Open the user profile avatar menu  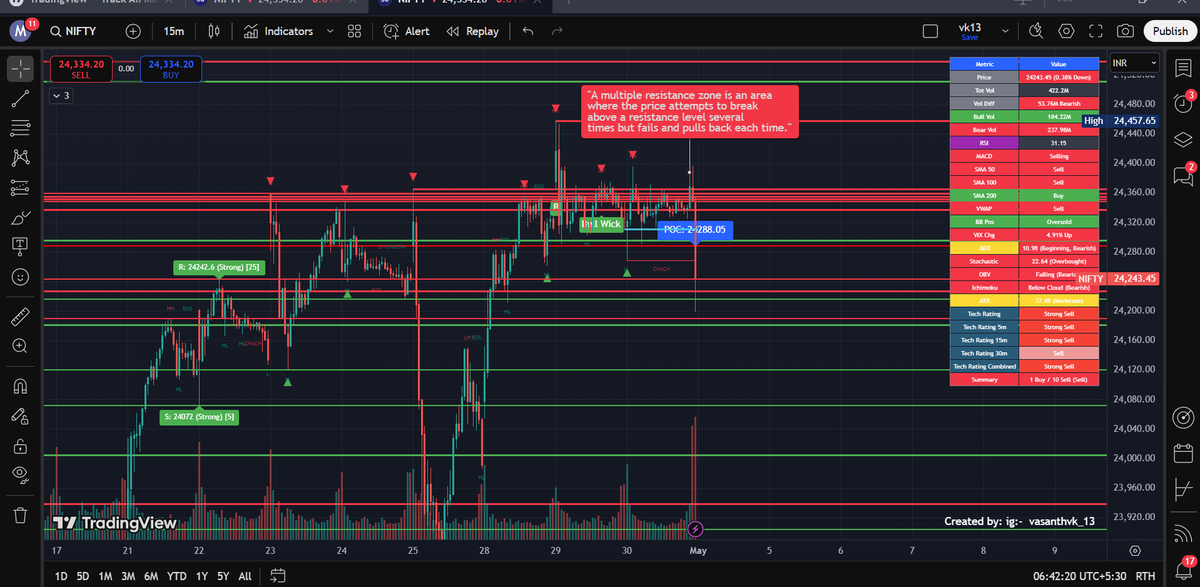click(x=21, y=31)
